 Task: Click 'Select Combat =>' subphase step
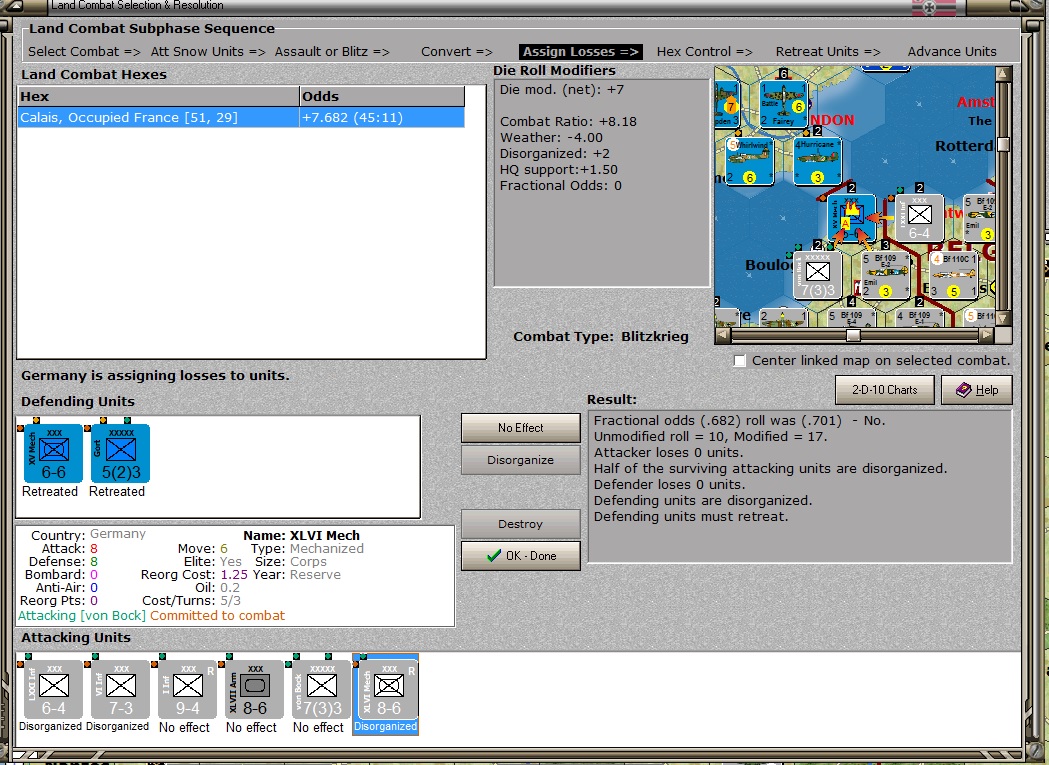[84, 52]
